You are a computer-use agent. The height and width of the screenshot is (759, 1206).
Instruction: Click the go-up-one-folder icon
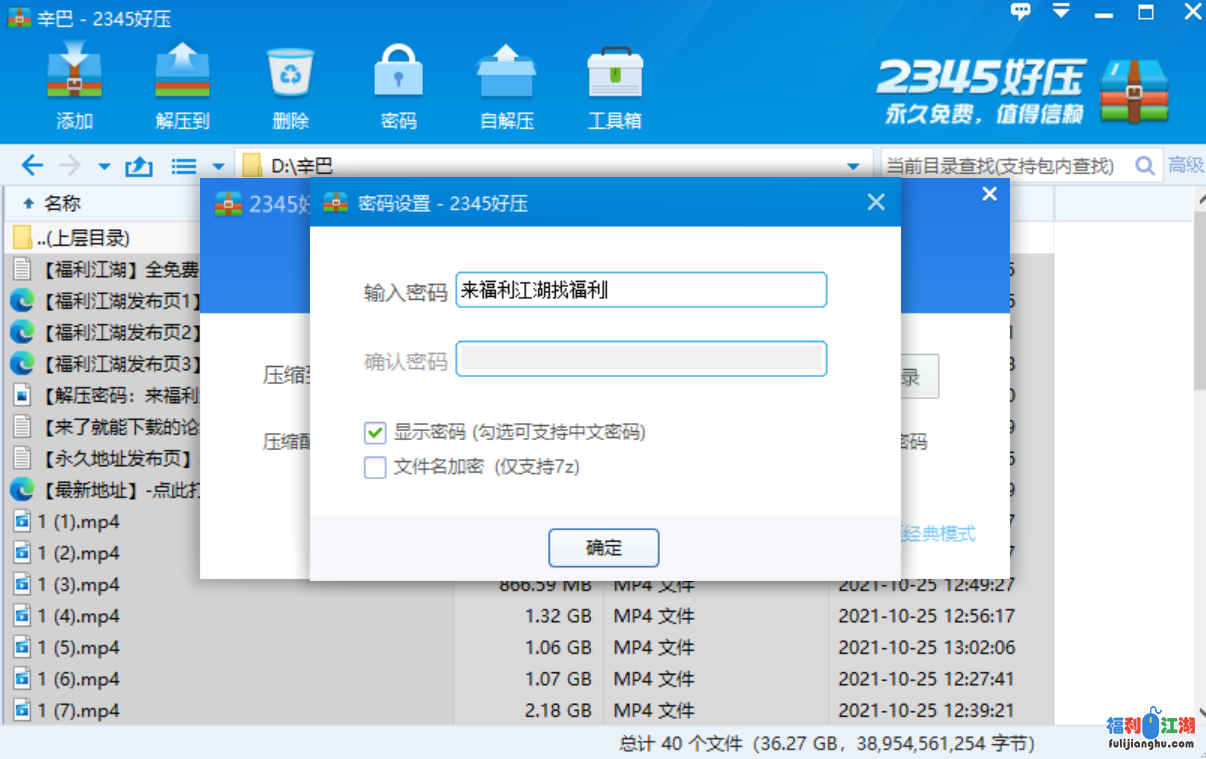click(x=138, y=166)
